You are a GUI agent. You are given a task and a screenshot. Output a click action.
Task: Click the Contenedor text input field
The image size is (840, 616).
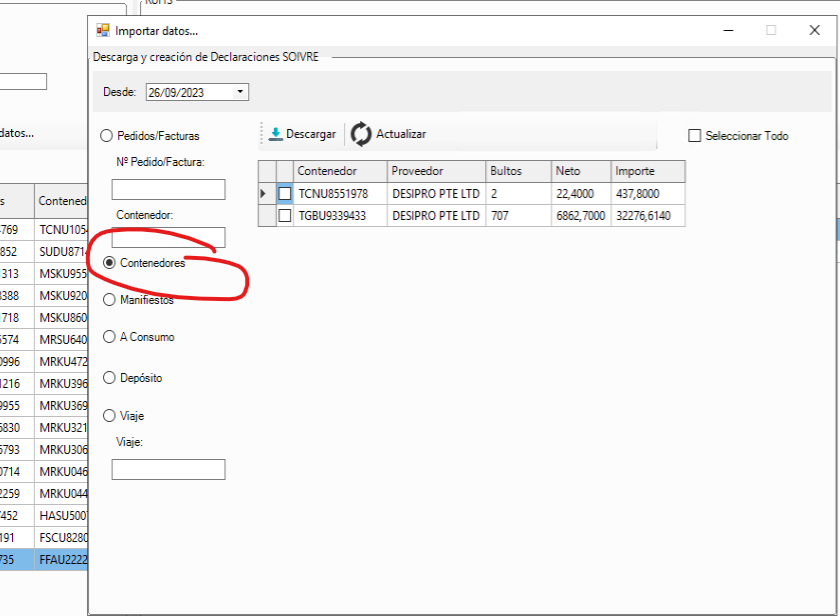(x=168, y=236)
